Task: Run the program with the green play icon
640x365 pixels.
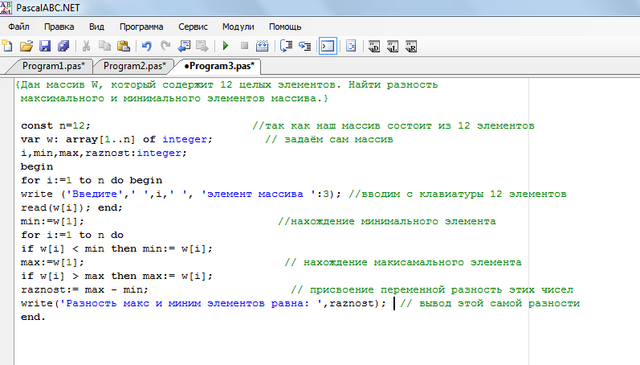Action: coord(225,46)
